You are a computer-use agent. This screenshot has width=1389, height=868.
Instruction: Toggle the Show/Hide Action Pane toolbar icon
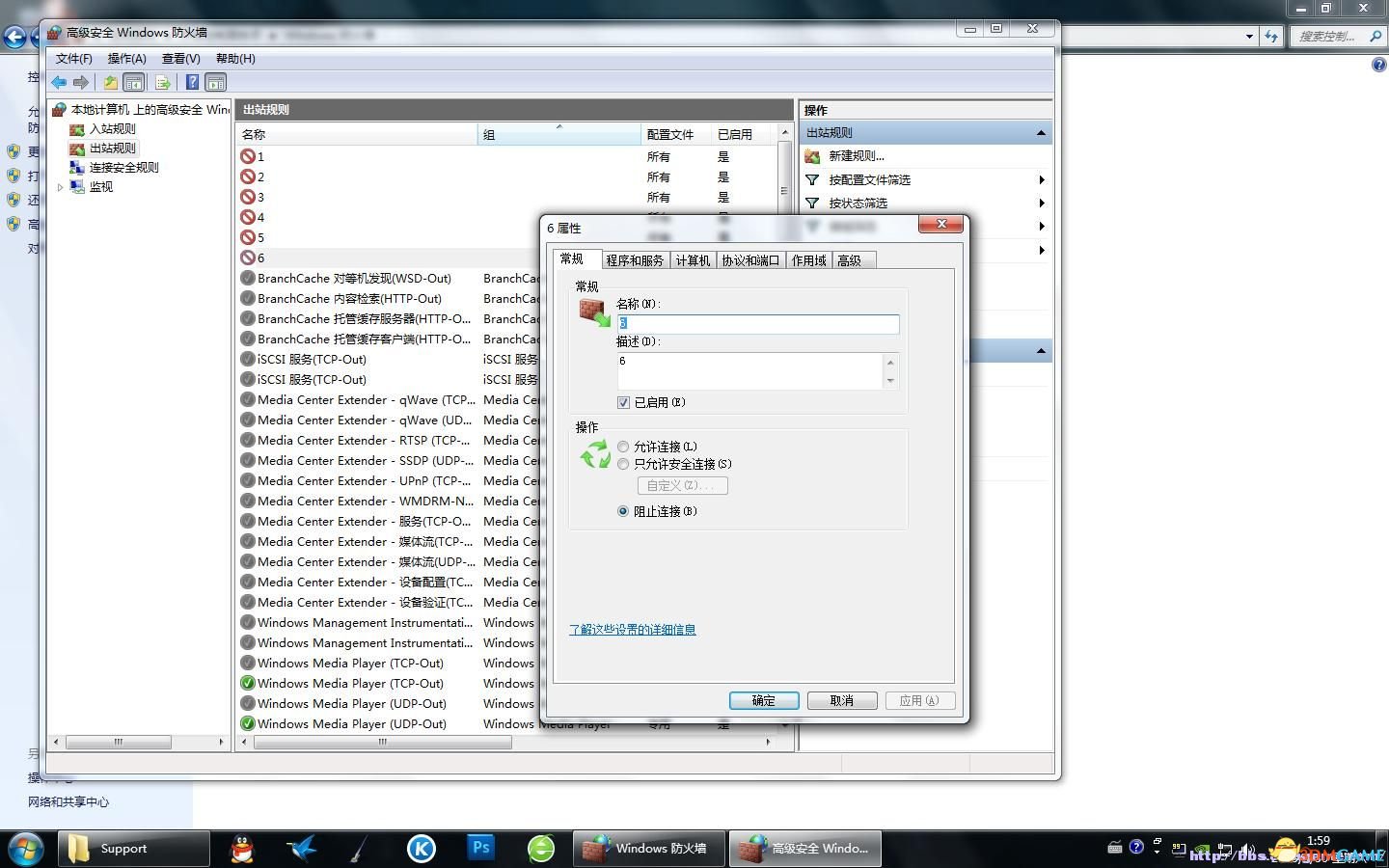tap(216, 83)
